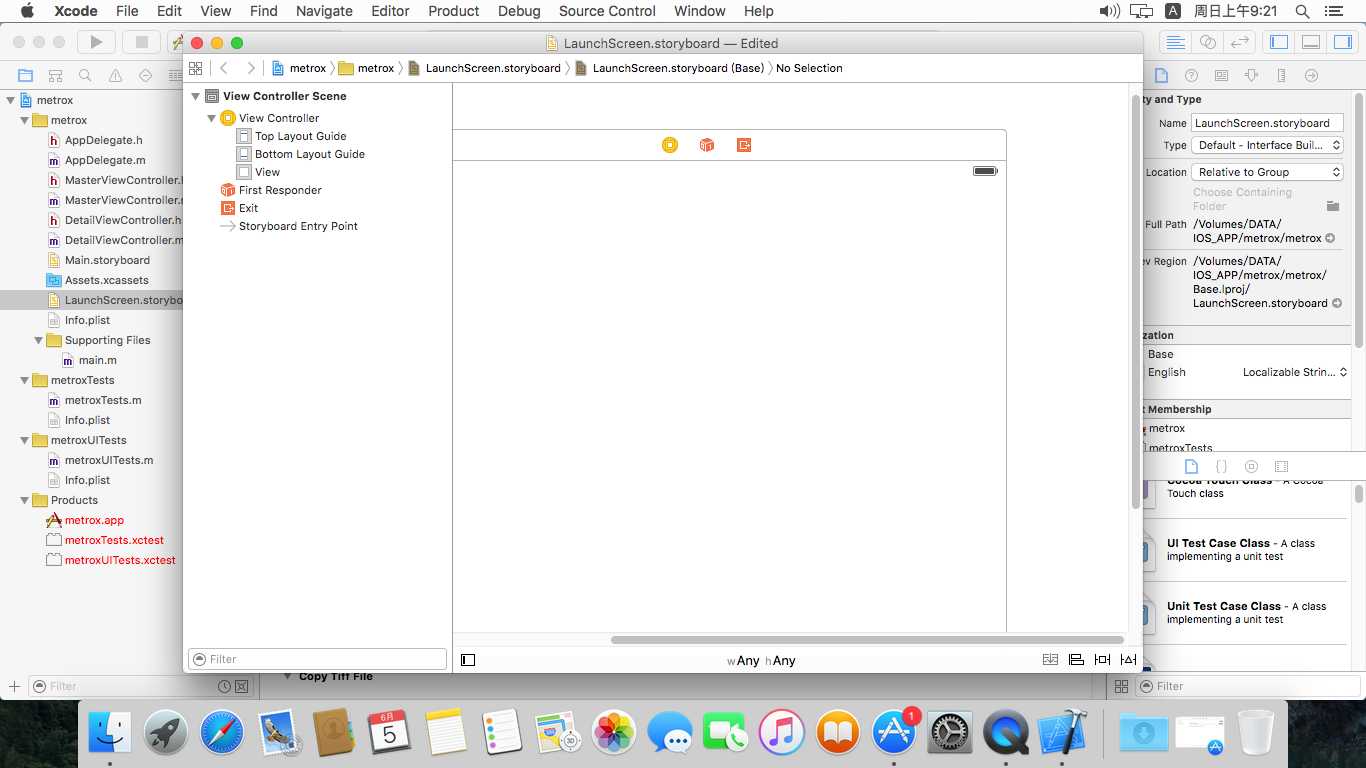Screen dimensions: 1366x768
Task: Toggle the Debug area pane
Action: click(x=1311, y=42)
